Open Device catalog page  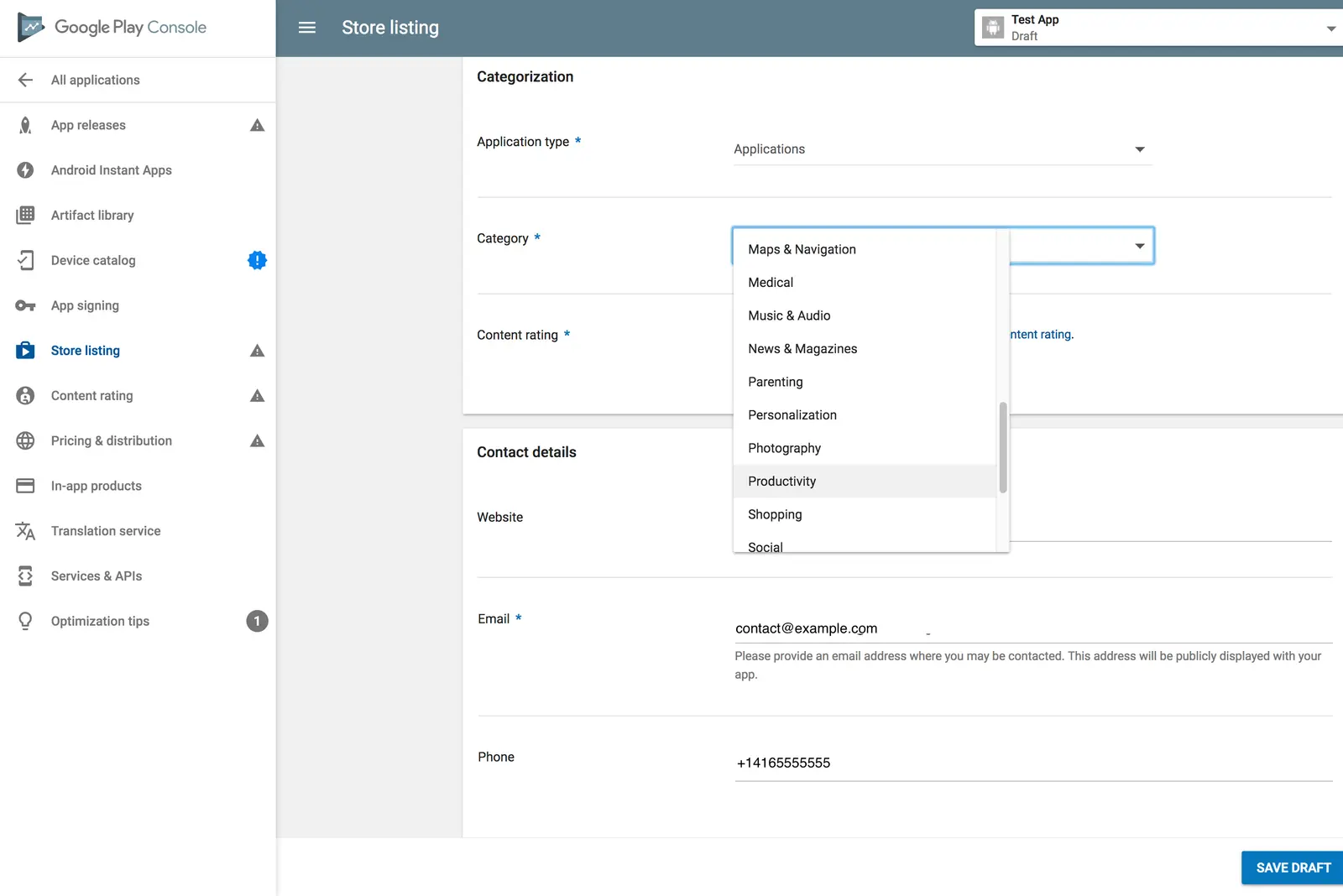tap(93, 260)
